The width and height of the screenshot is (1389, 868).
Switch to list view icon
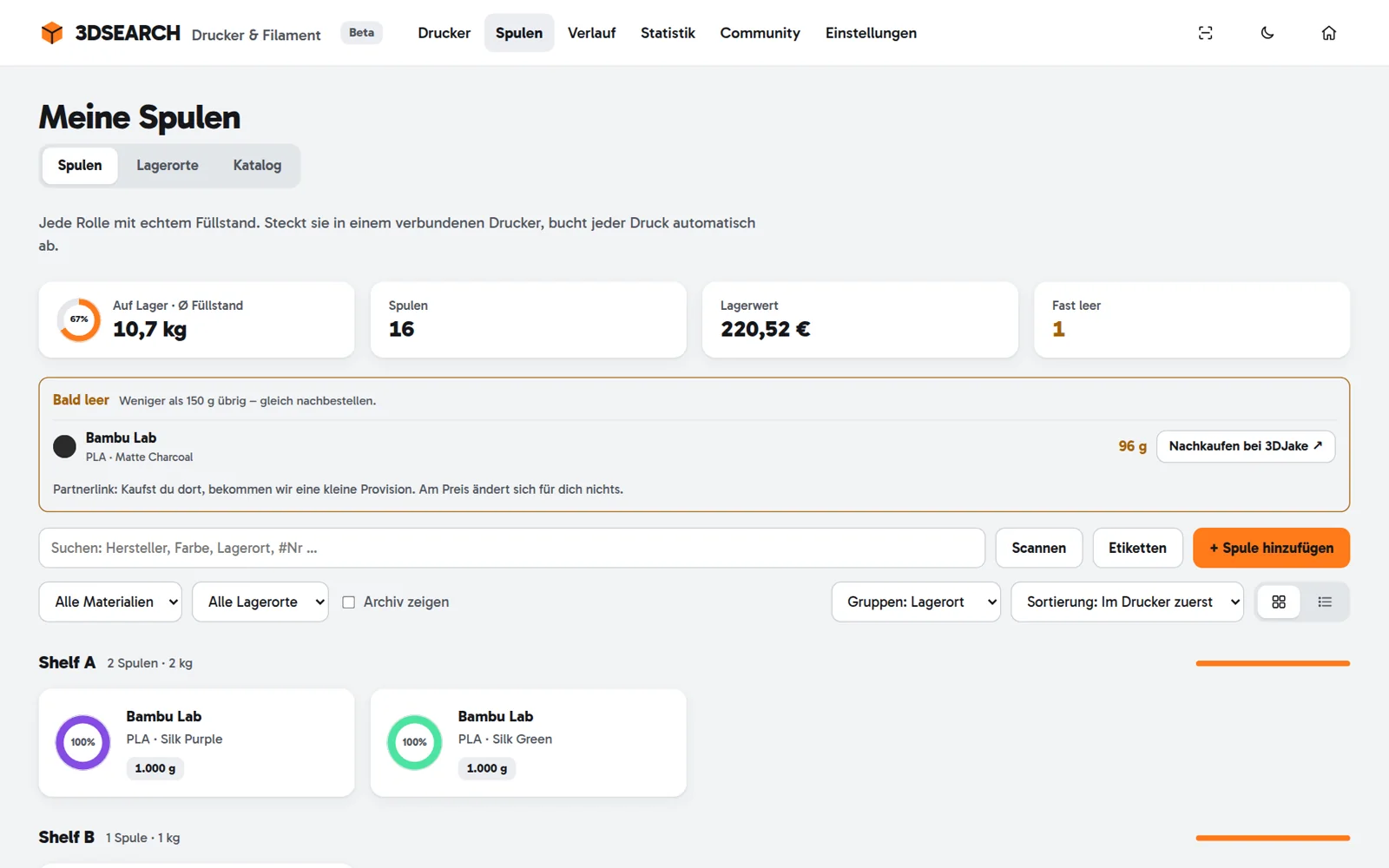click(1325, 602)
